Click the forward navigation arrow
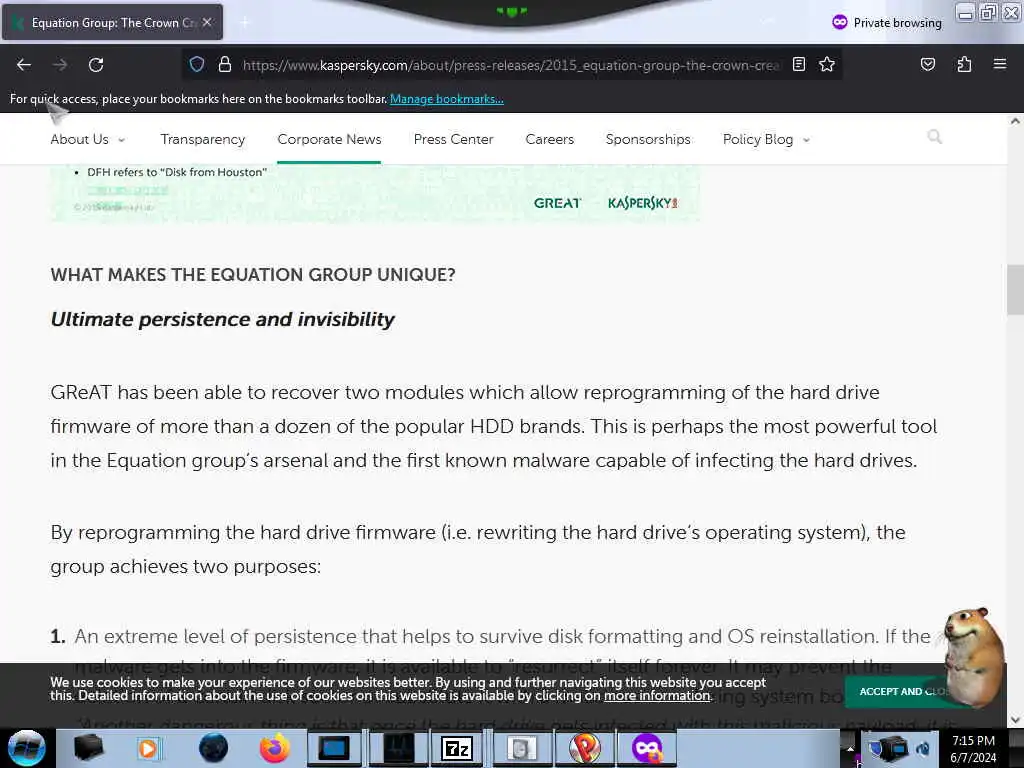1024x768 pixels. click(60, 65)
